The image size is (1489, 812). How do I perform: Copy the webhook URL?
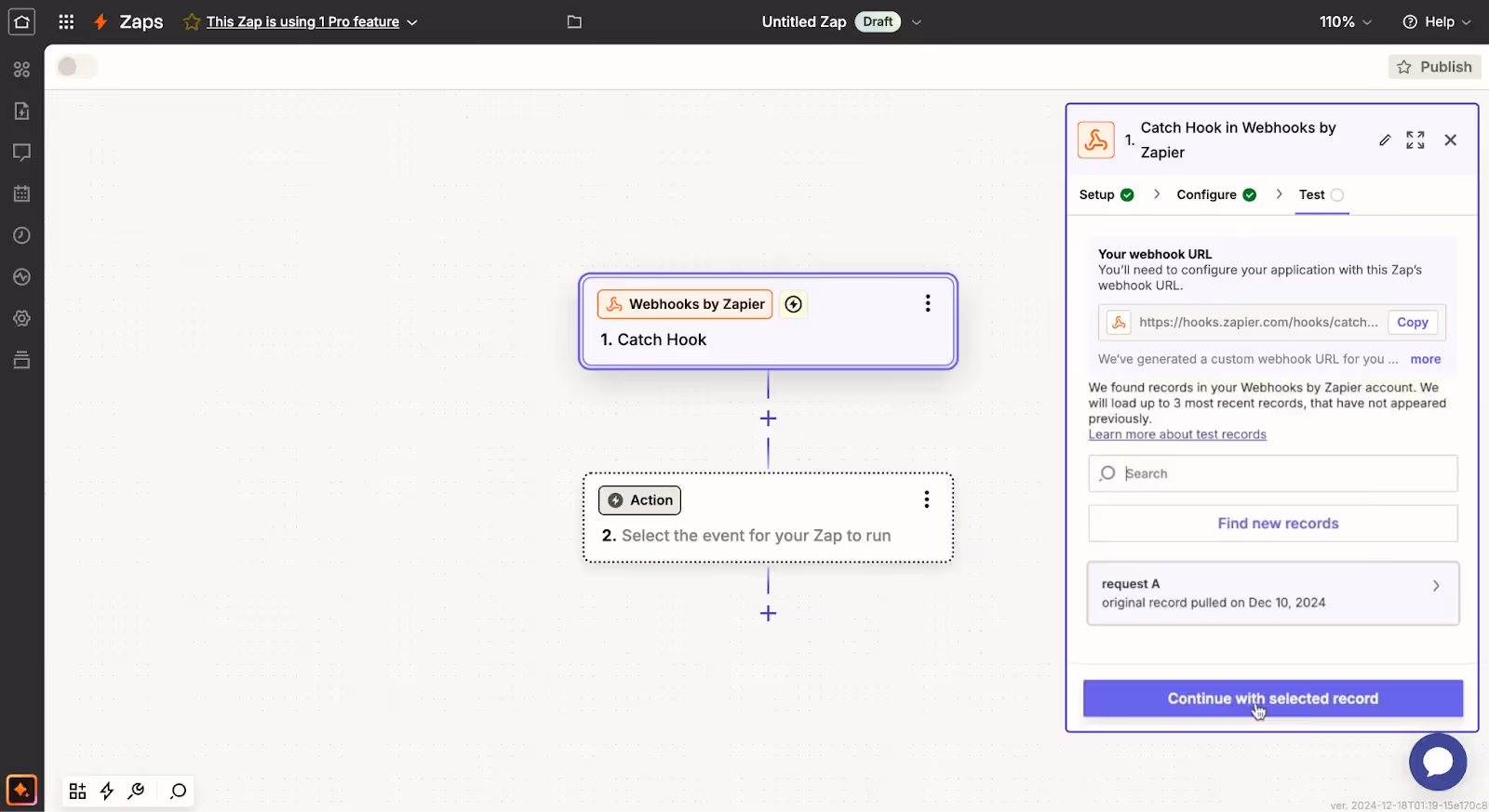tap(1412, 322)
